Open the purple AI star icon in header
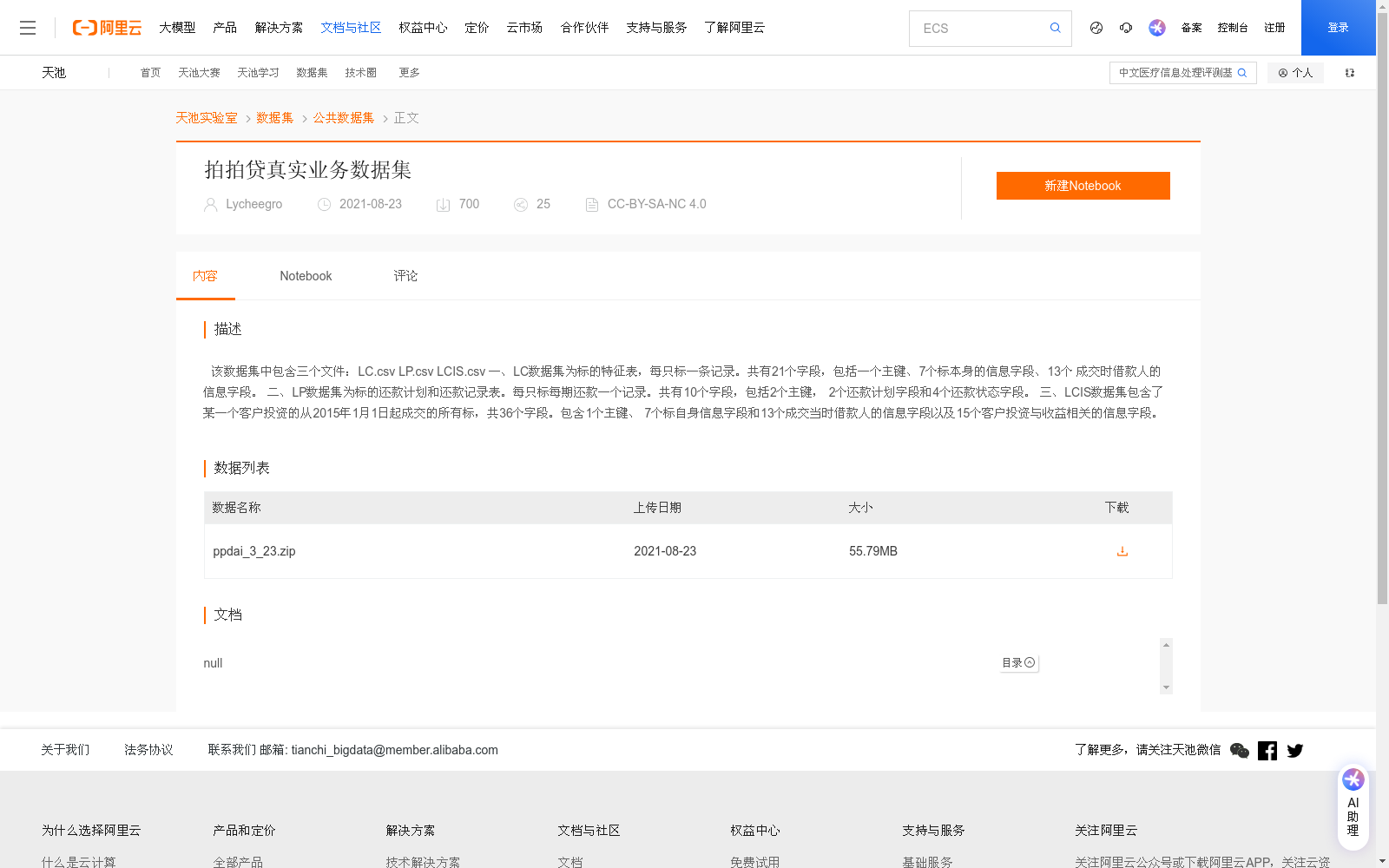The height and width of the screenshot is (868, 1389). coord(1157,28)
